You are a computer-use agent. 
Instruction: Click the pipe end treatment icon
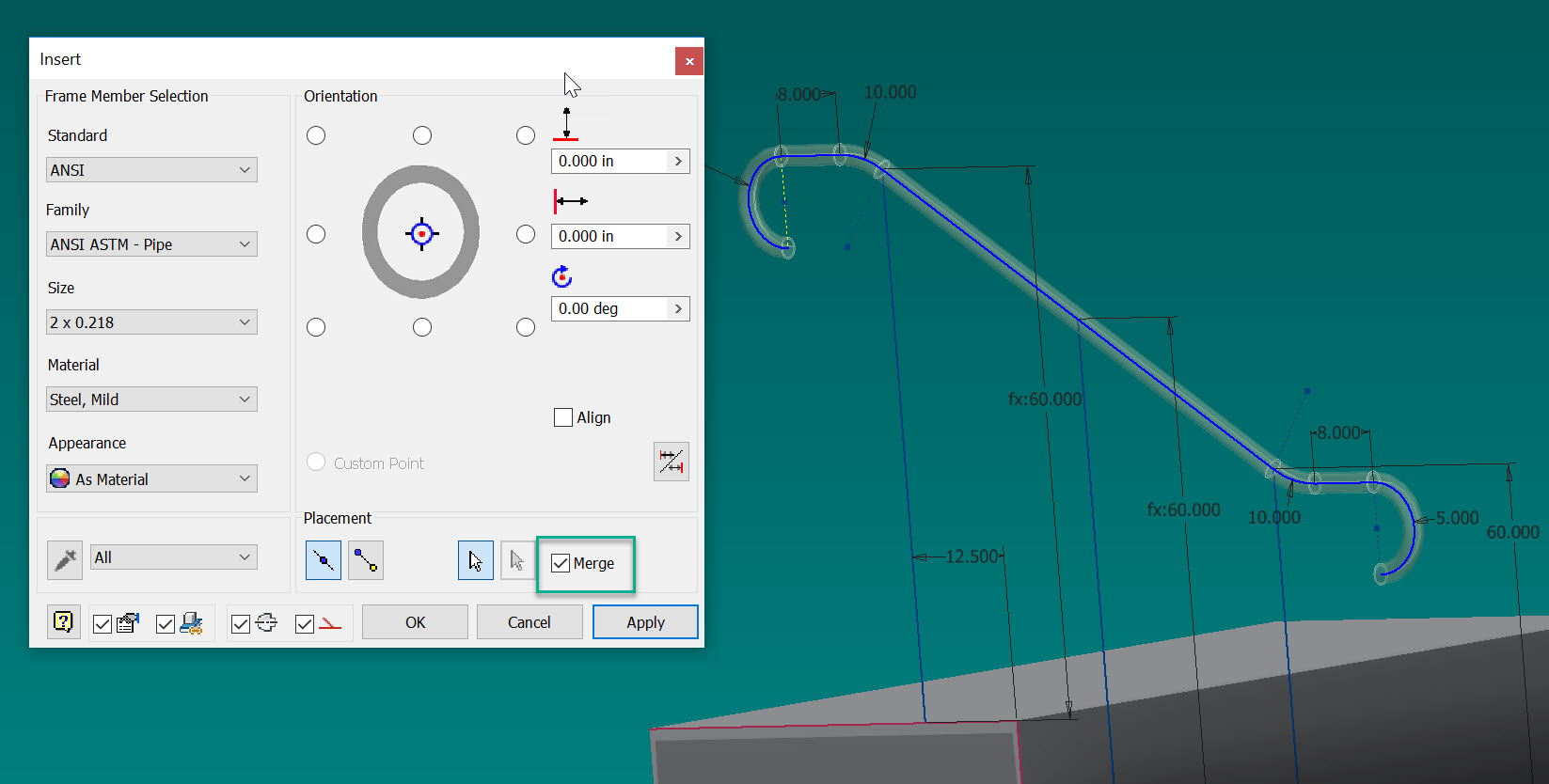click(266, 622)
